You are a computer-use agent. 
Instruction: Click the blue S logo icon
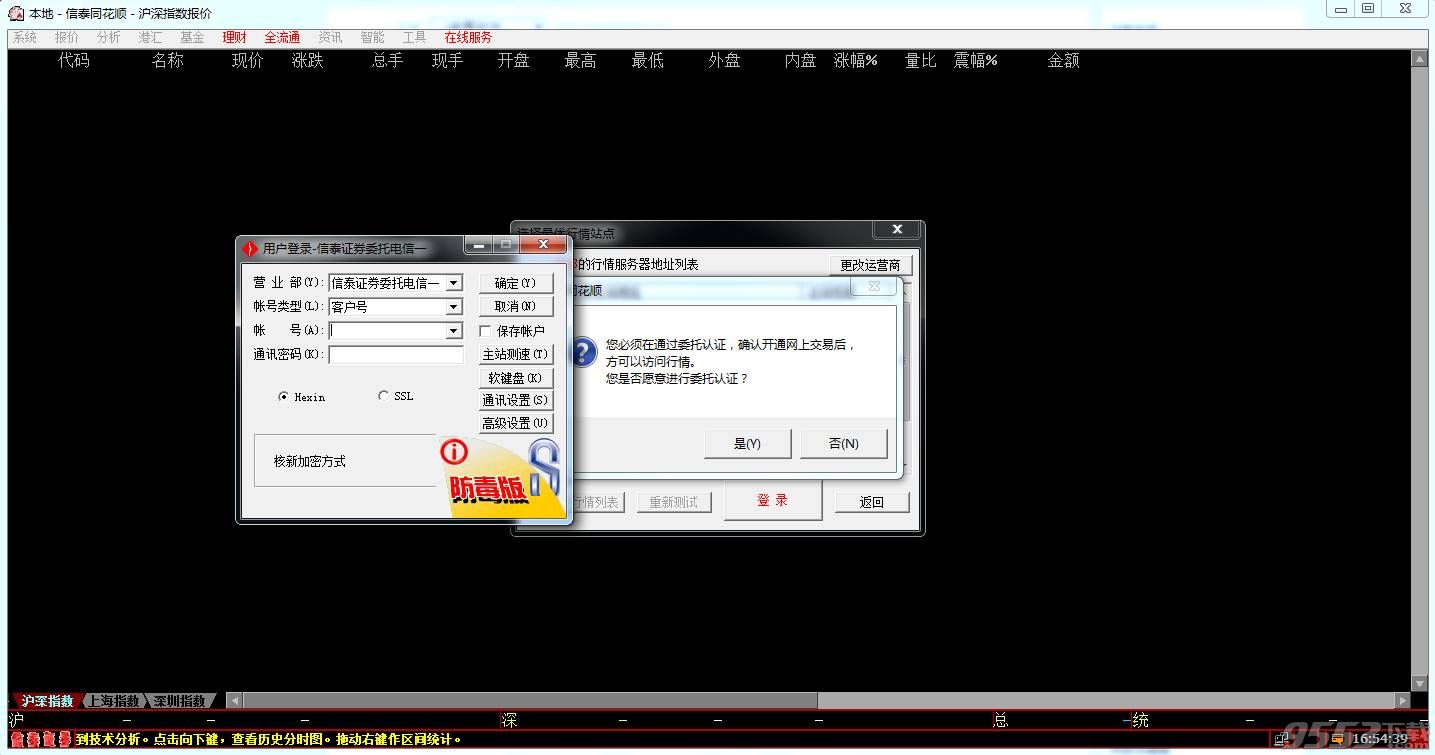click(x=545, y=467)
